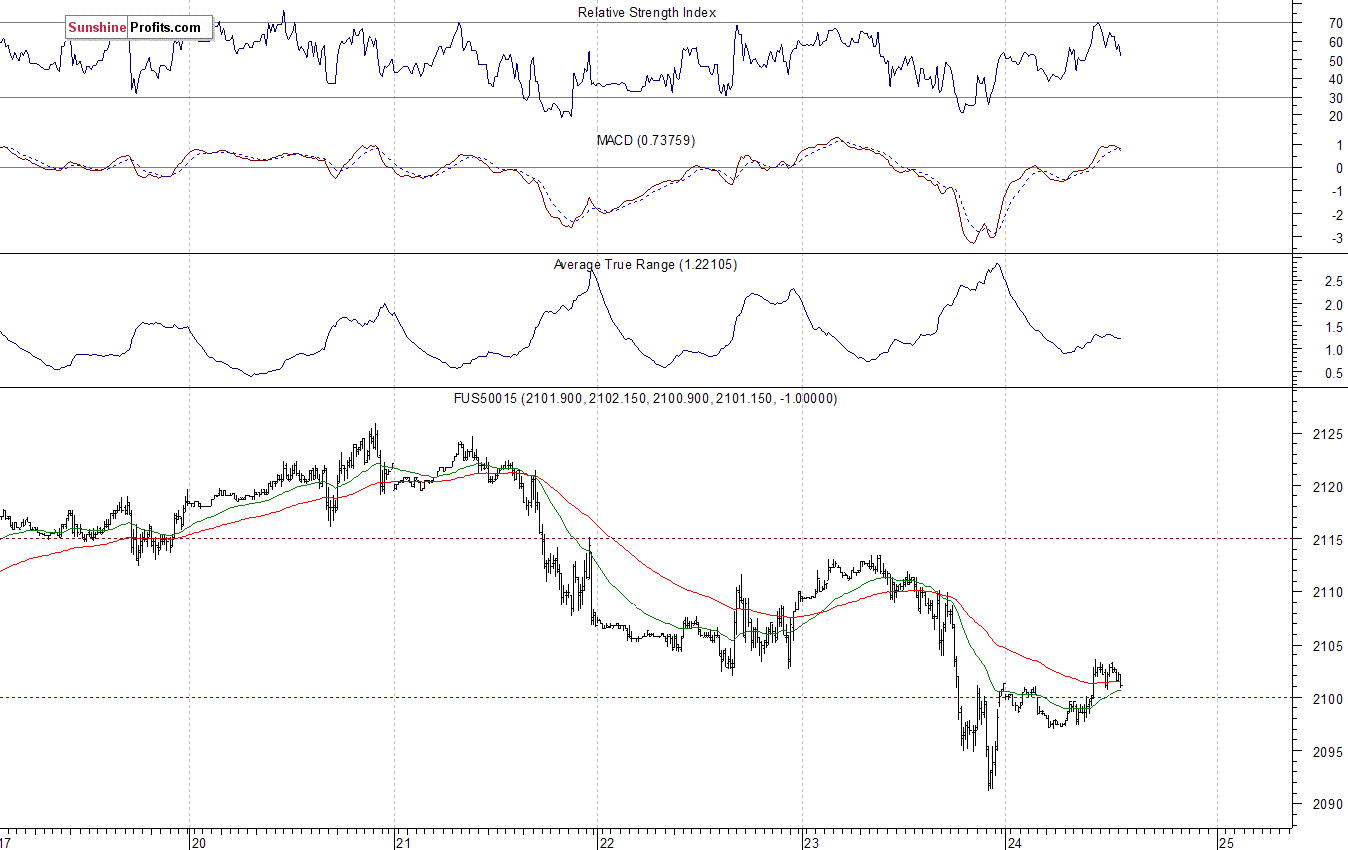Select the 2090 price axis label
The image size is (1348, 850).
pyautogui.click(x=1327, y=804)
